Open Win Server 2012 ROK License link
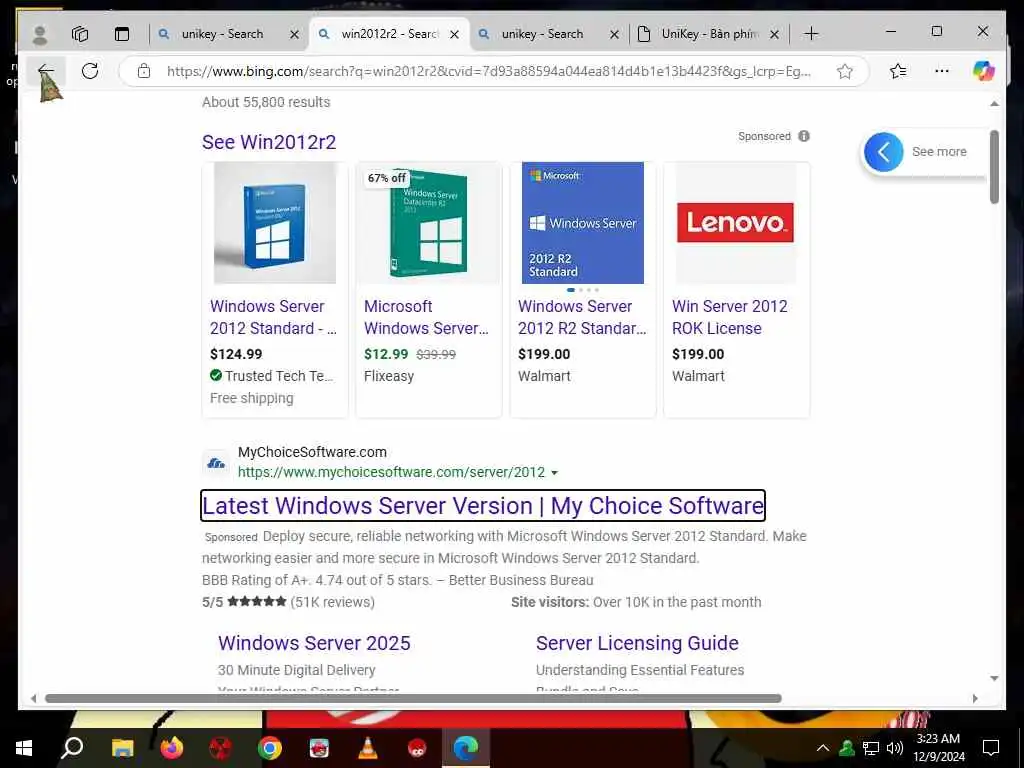 [x=729, y=317]
